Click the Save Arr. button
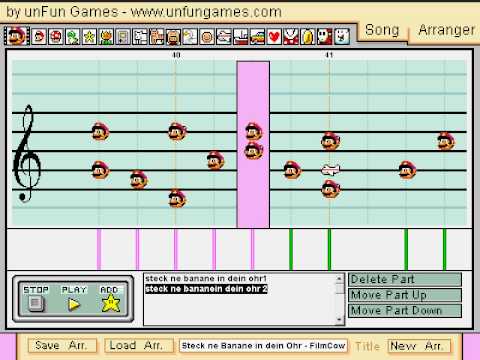Screen dimensions: 480x360 pos(62,346)
